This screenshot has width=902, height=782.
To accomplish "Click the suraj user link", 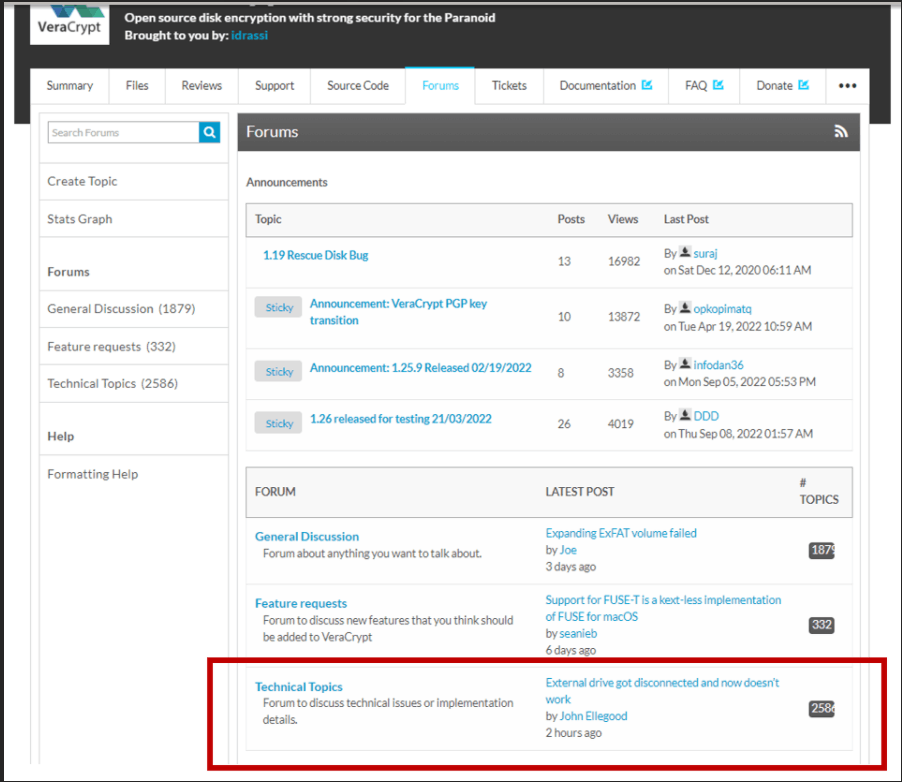I will click(x=705, y=254).
